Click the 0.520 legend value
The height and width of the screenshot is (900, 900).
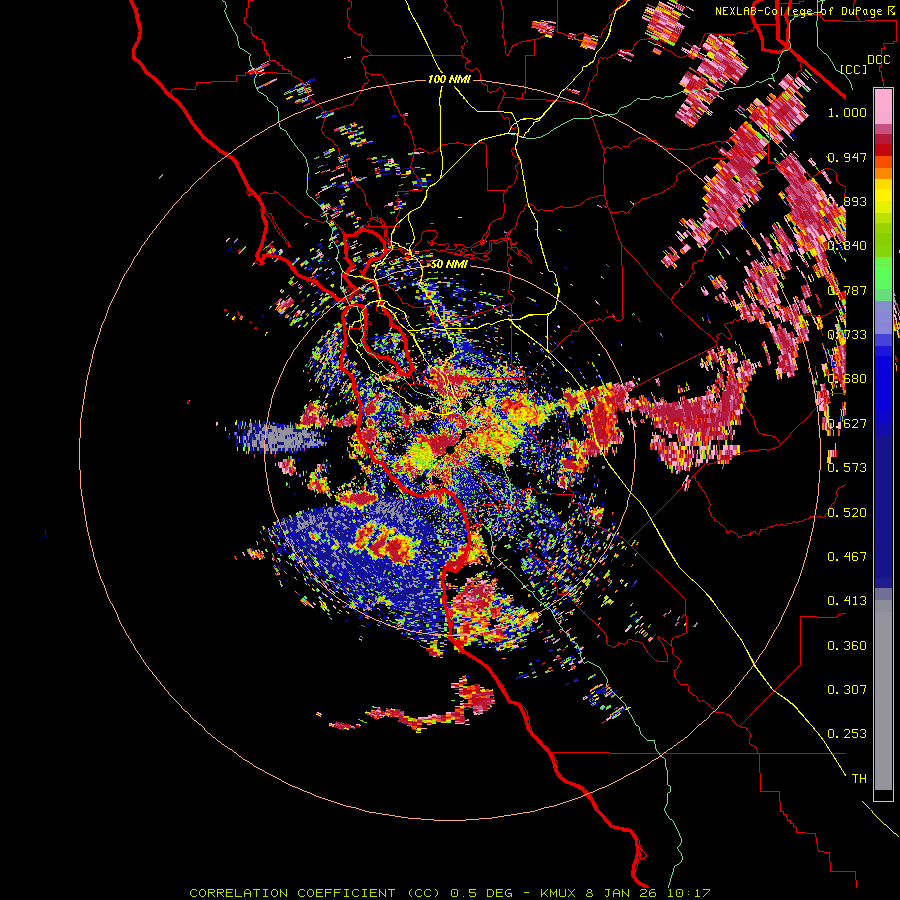pos(847,512)
